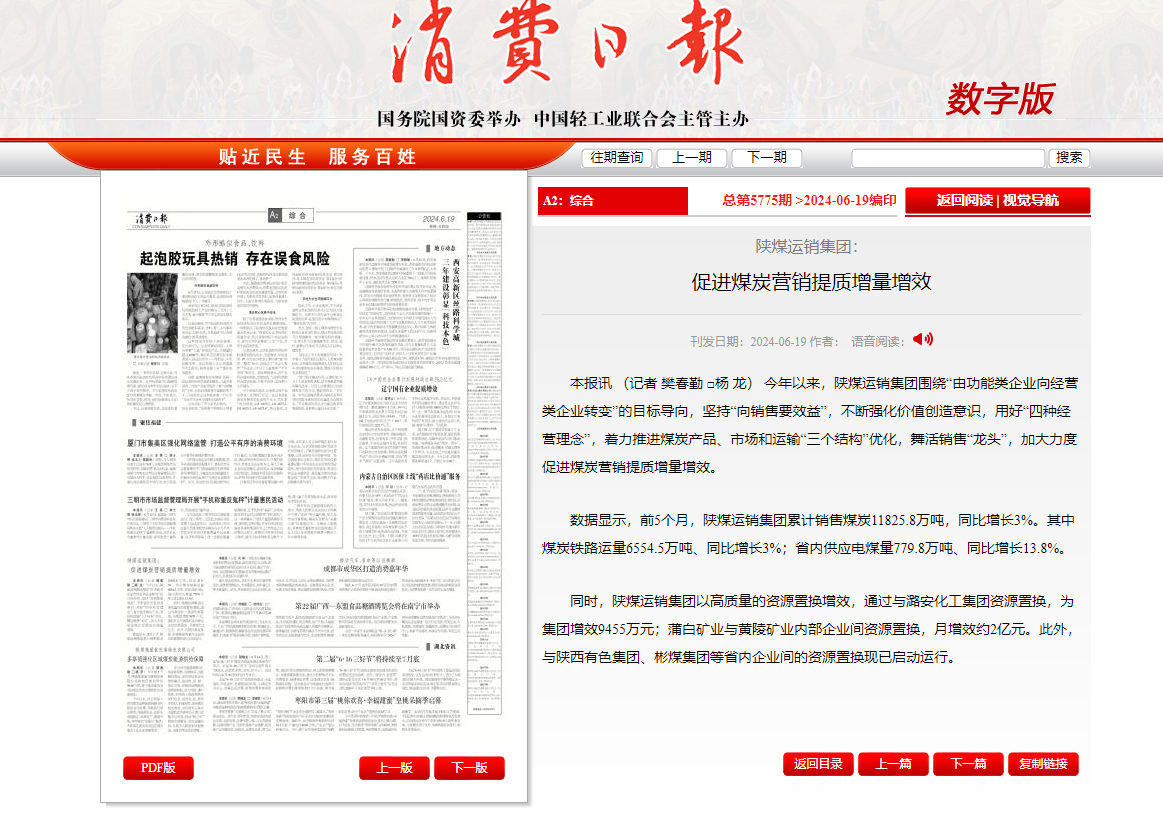Click the 消费日报 masthead logo
The height and width of the screenshot is (823, 1163).
click(x=567, y=42)
